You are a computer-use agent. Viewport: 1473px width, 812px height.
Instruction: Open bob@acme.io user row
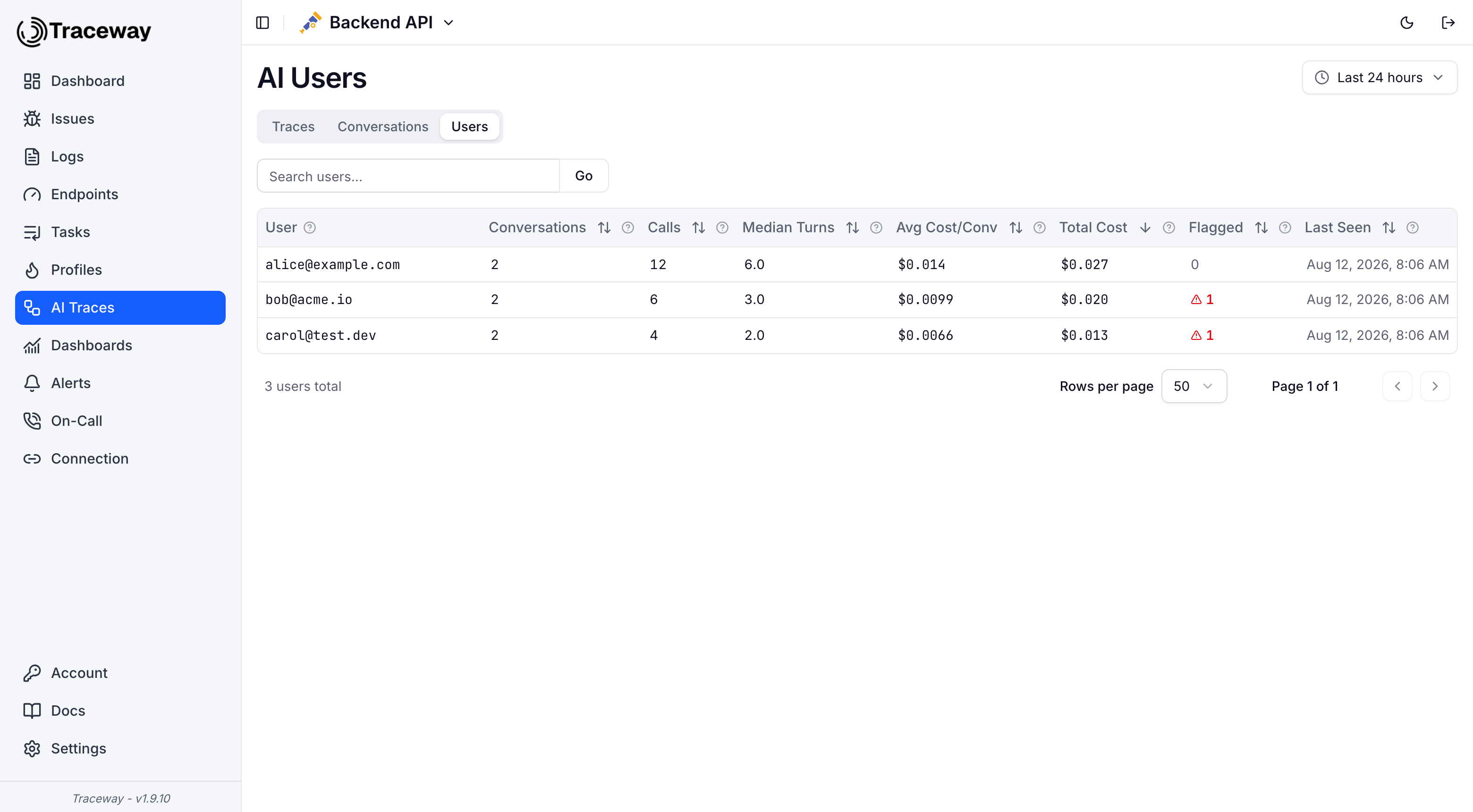(857, 300)
